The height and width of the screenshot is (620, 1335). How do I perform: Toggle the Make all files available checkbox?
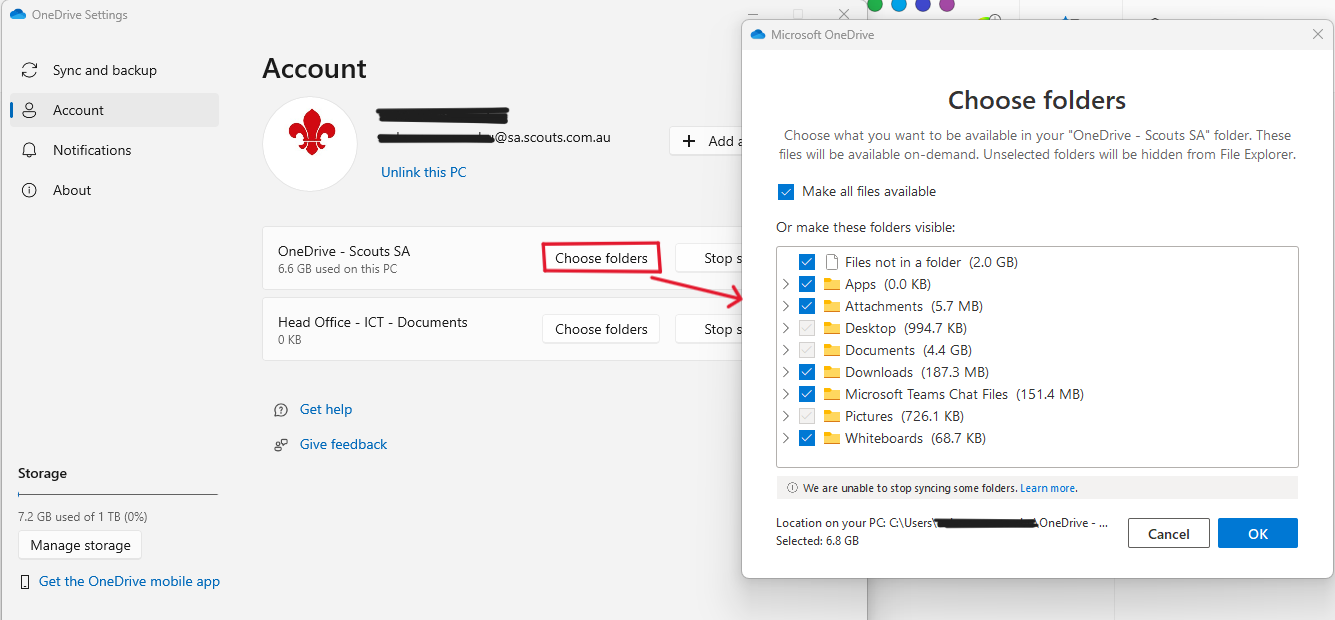click(x=786, y=192)
